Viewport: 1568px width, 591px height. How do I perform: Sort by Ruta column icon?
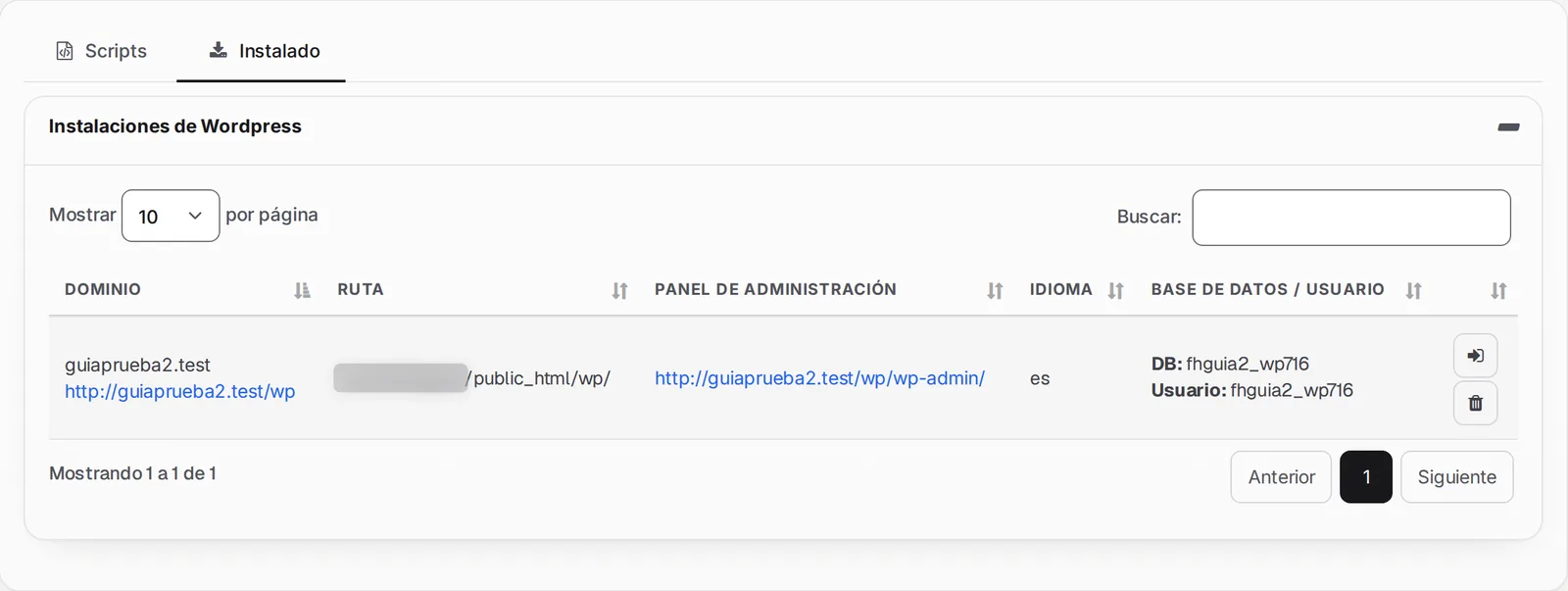pyautogui.click(x=619, y=290)
